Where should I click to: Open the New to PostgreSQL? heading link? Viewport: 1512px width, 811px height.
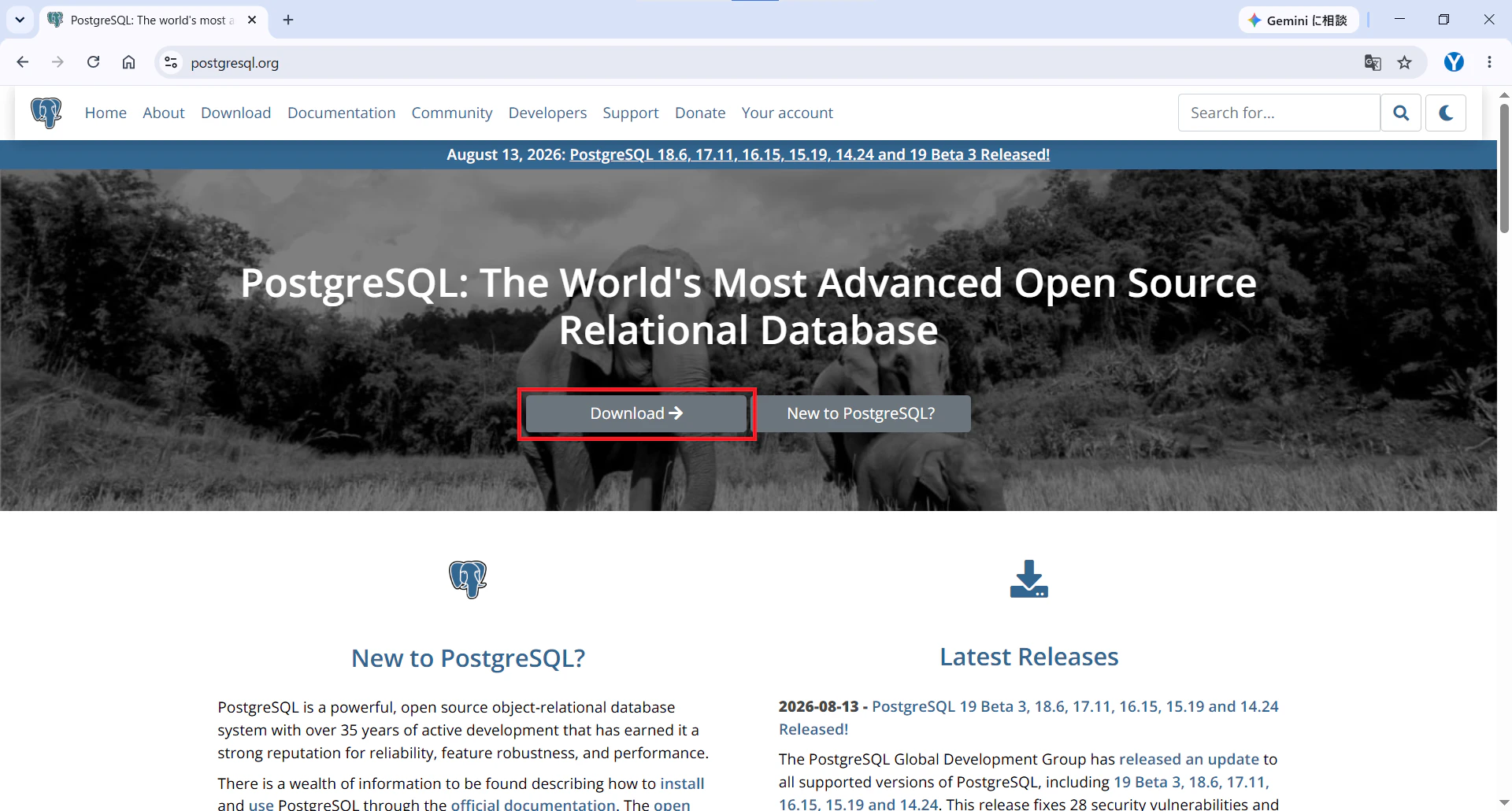469,658
